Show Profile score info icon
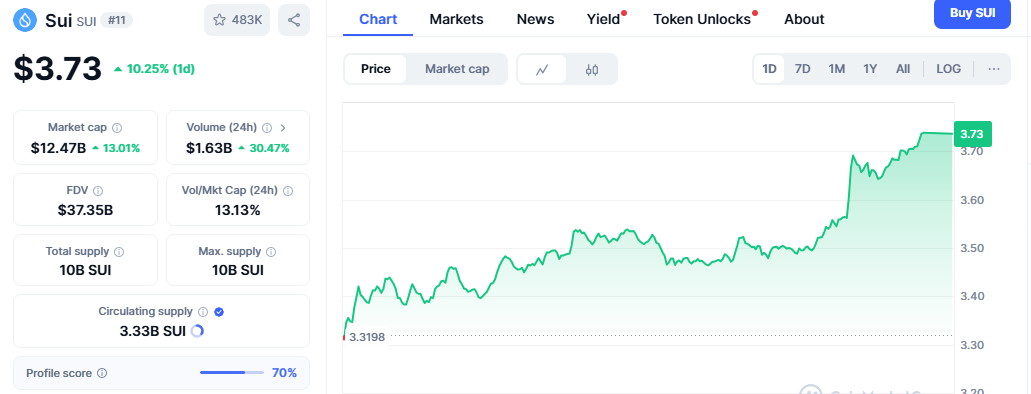 [x=102, y=374]
